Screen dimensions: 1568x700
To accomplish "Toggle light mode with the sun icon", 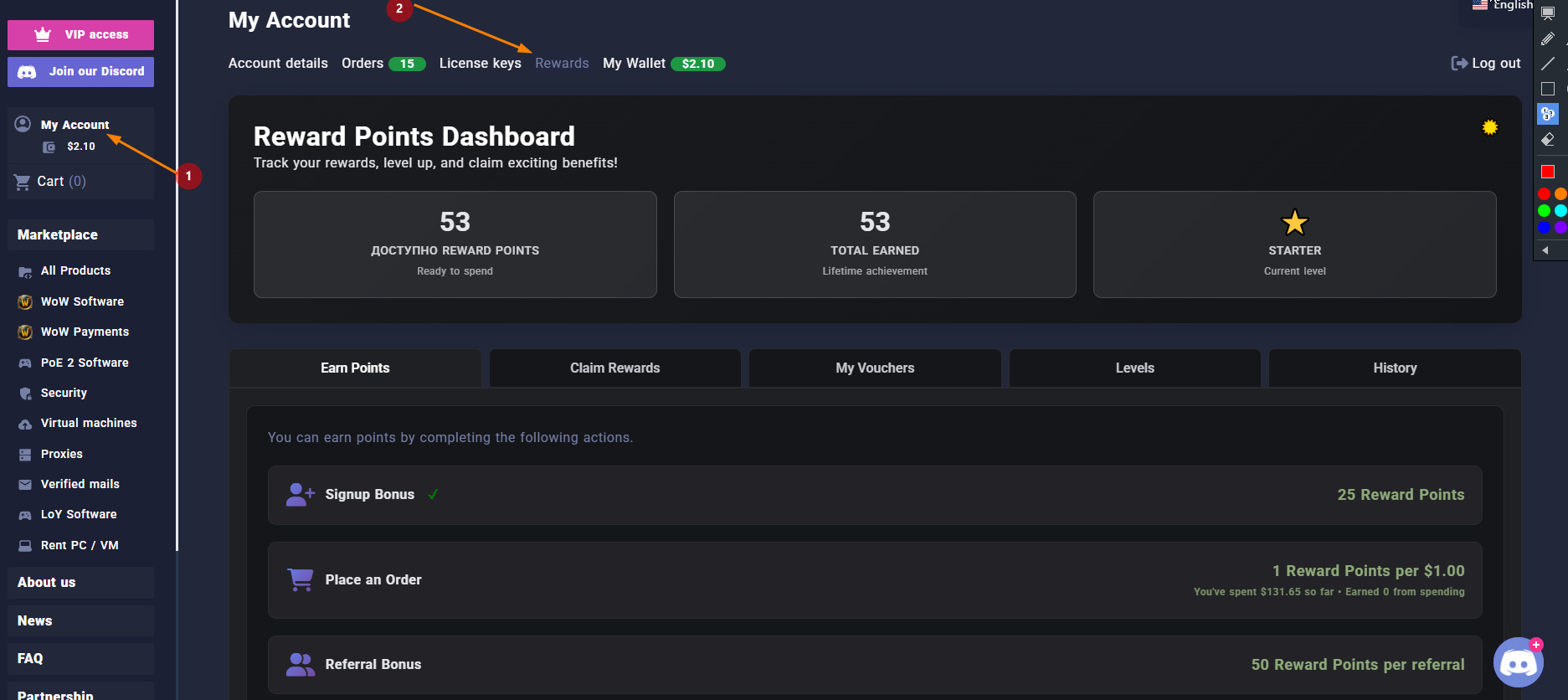I will [x=1490, y=127].
